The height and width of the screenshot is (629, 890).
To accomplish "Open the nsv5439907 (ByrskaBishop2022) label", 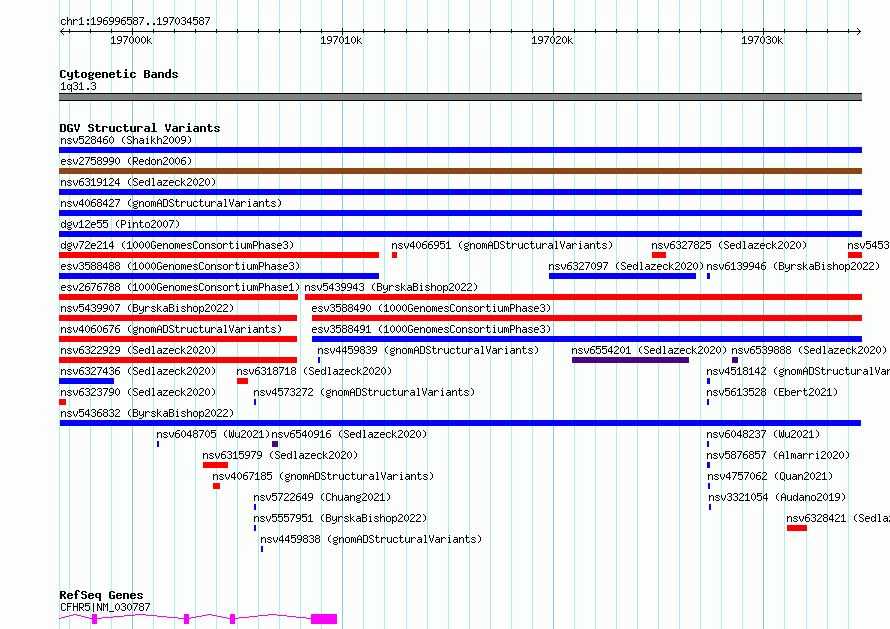I will tap(147, 308).
